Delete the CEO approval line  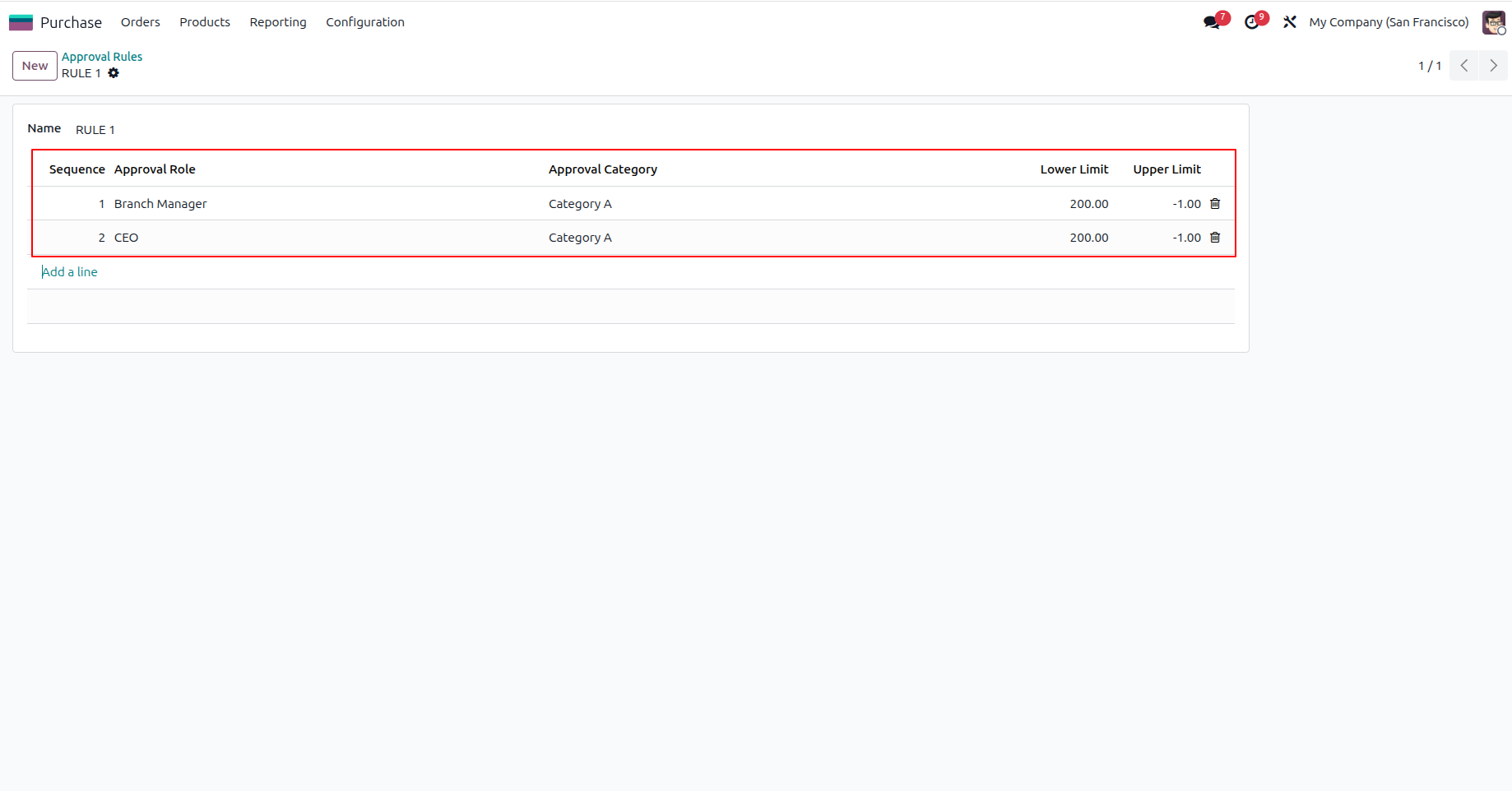[1215, 238]
